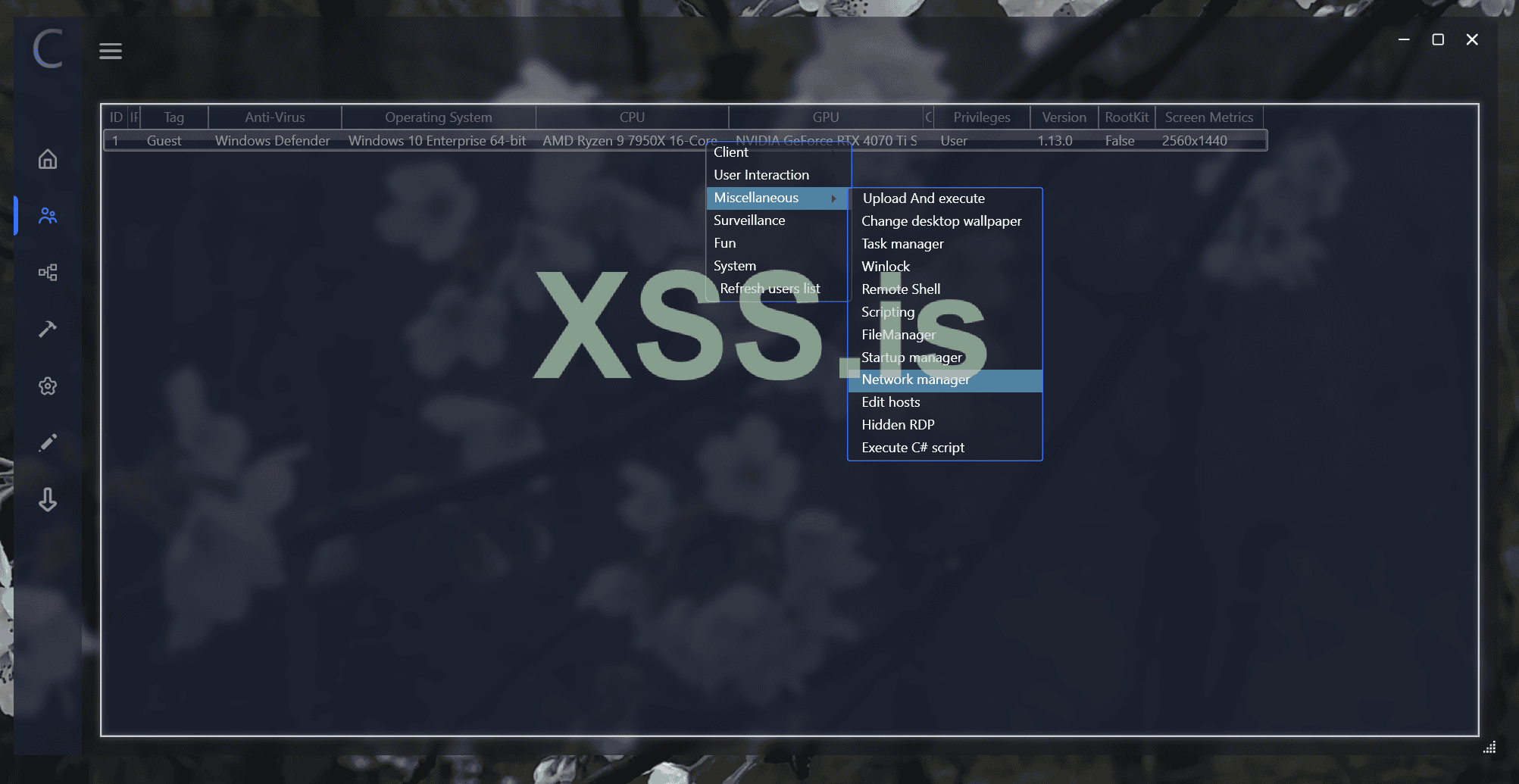
Task: Choose Refresh users list
Action: pyautogui.click(x=778, y=289)
